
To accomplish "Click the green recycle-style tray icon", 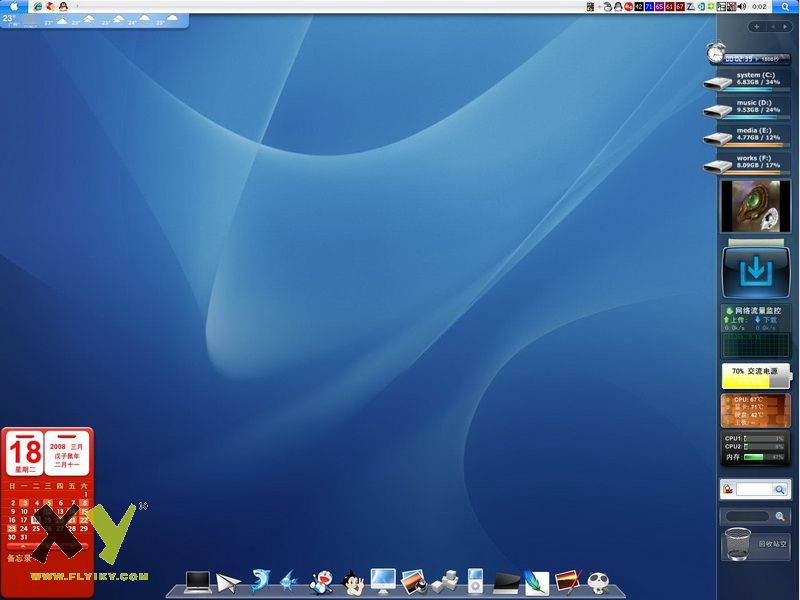I will [x=710, y=6].
